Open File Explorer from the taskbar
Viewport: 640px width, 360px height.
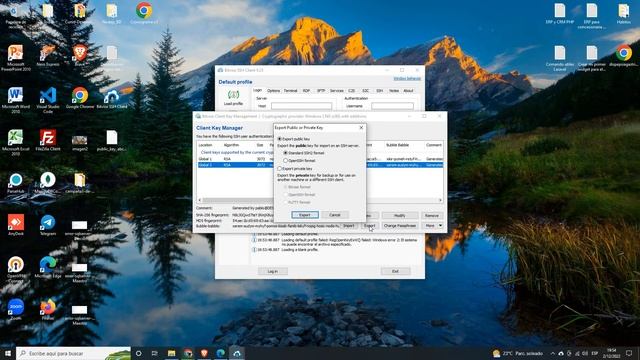coord(171,353)
